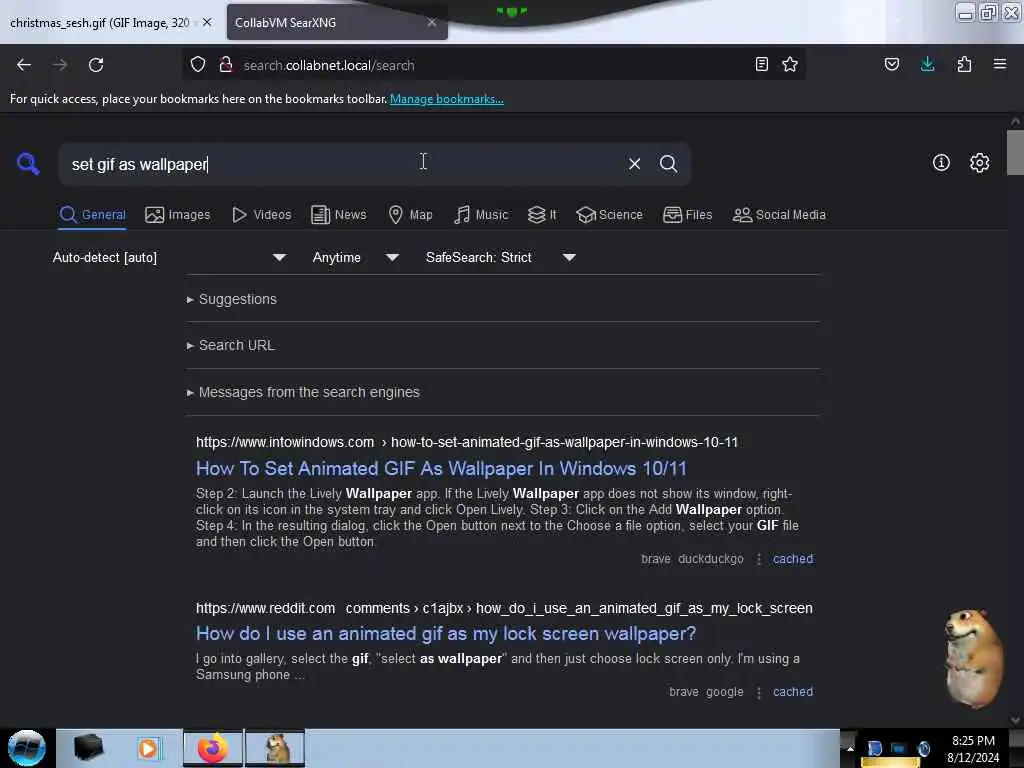The image size is (1024, 768).
Task: Open the intowindows.com result URL
Action: 467,442
